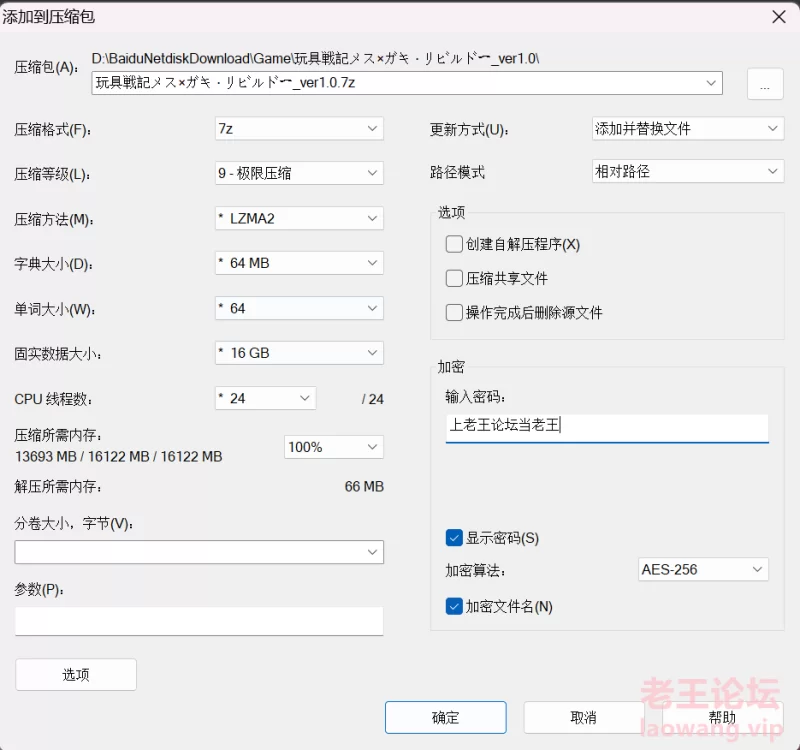800x750 pixels.
Task: Expand the 字典大小 dropdown showing 64 MB
Action: pyautogui.click(x=299, y=263)
